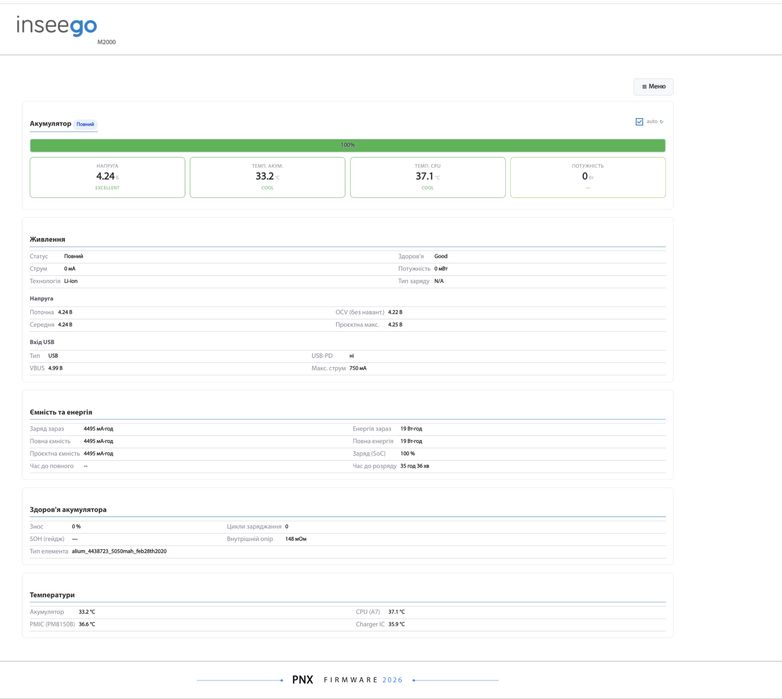Click the cell type allium_4438723 value text
This screenshot has width=782, height=699.
coord(119,551)
